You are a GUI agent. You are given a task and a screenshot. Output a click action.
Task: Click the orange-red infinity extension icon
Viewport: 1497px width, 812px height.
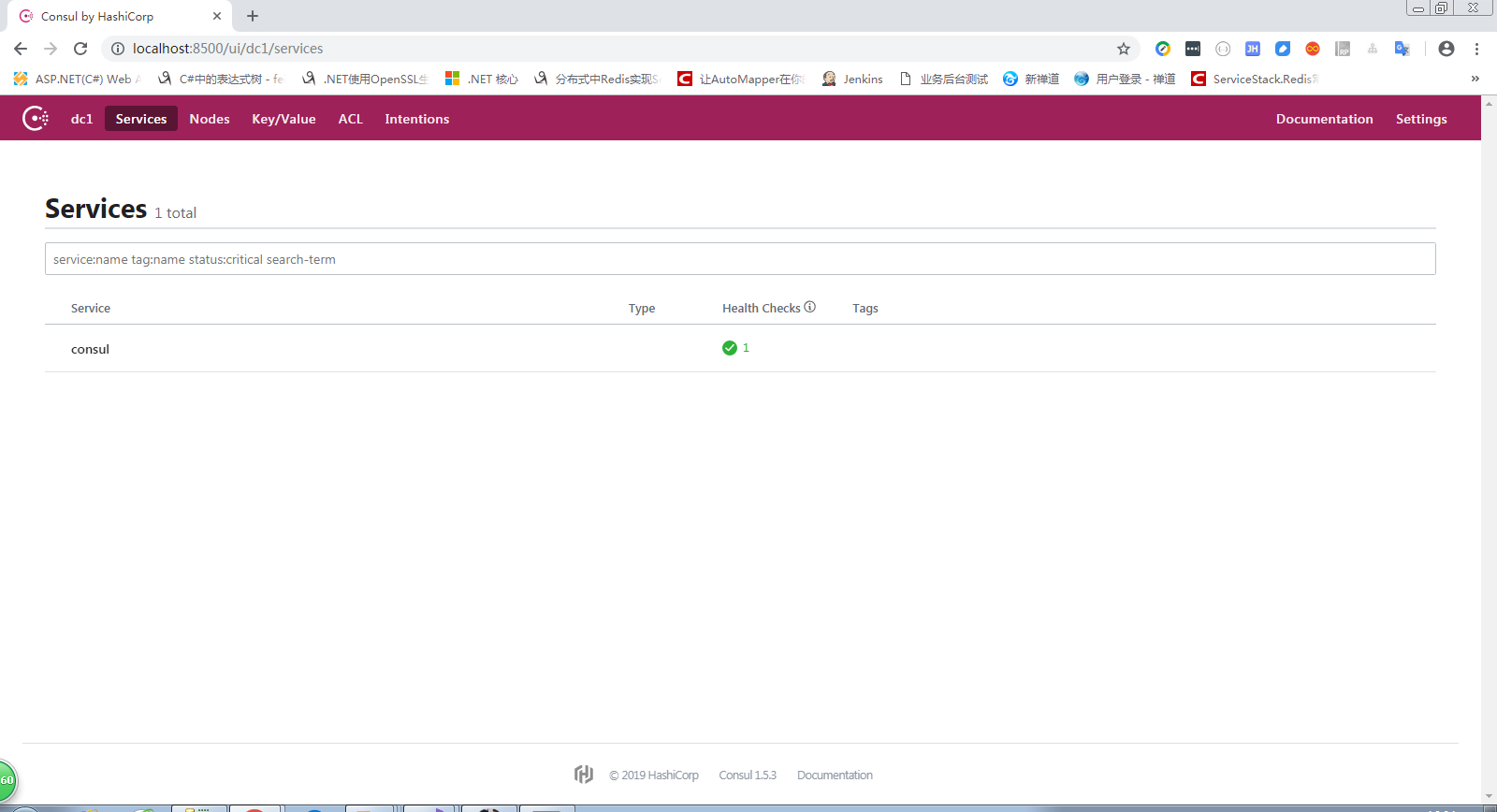[1313, 49]
